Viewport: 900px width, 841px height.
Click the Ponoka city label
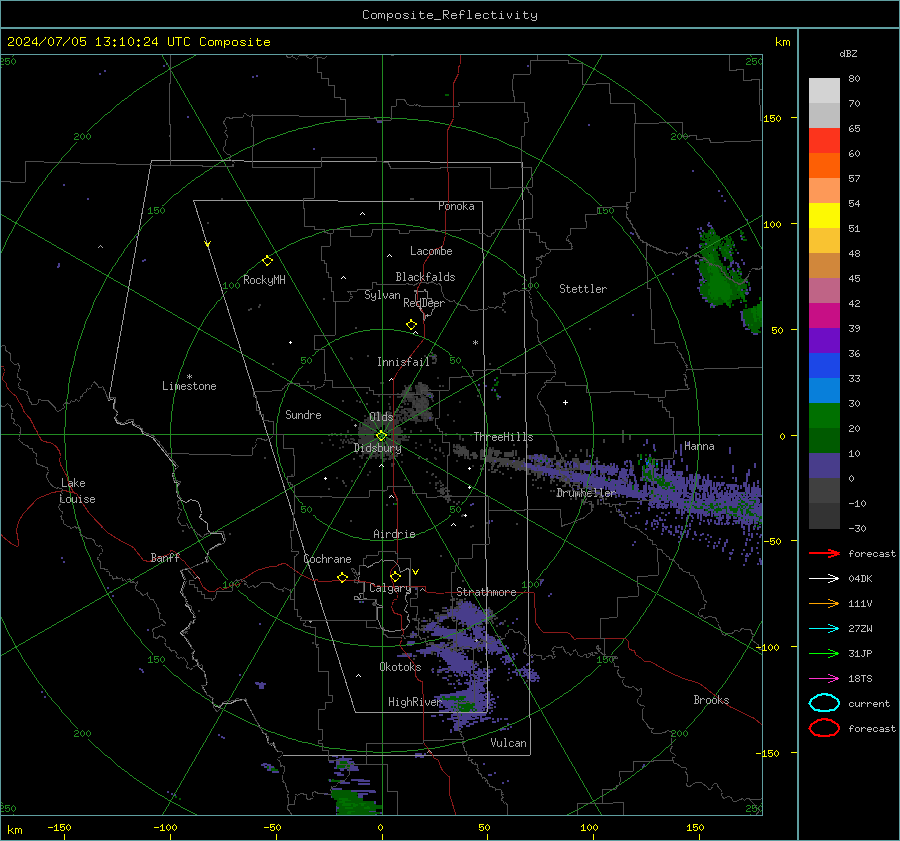456,206
